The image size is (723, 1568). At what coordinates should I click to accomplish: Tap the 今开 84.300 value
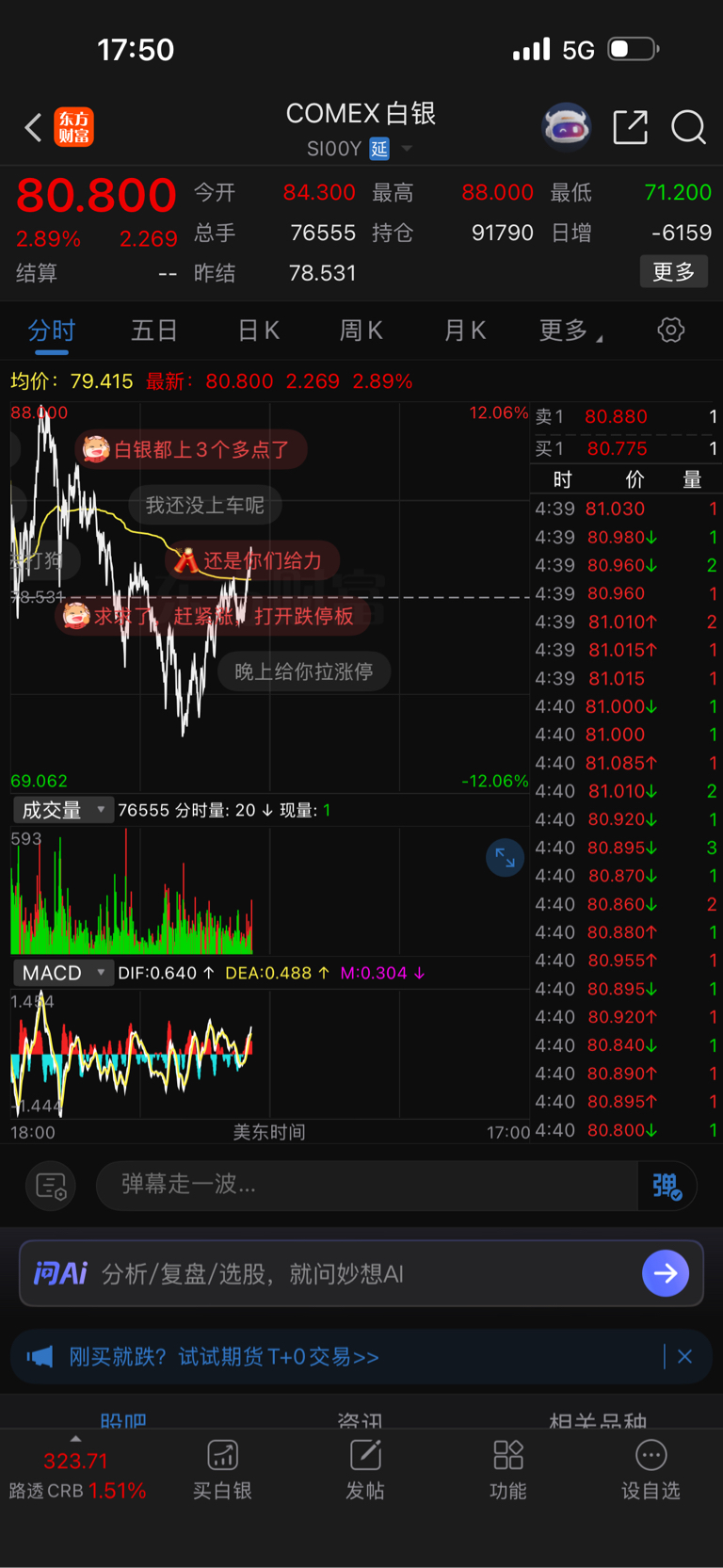point(319,192)
